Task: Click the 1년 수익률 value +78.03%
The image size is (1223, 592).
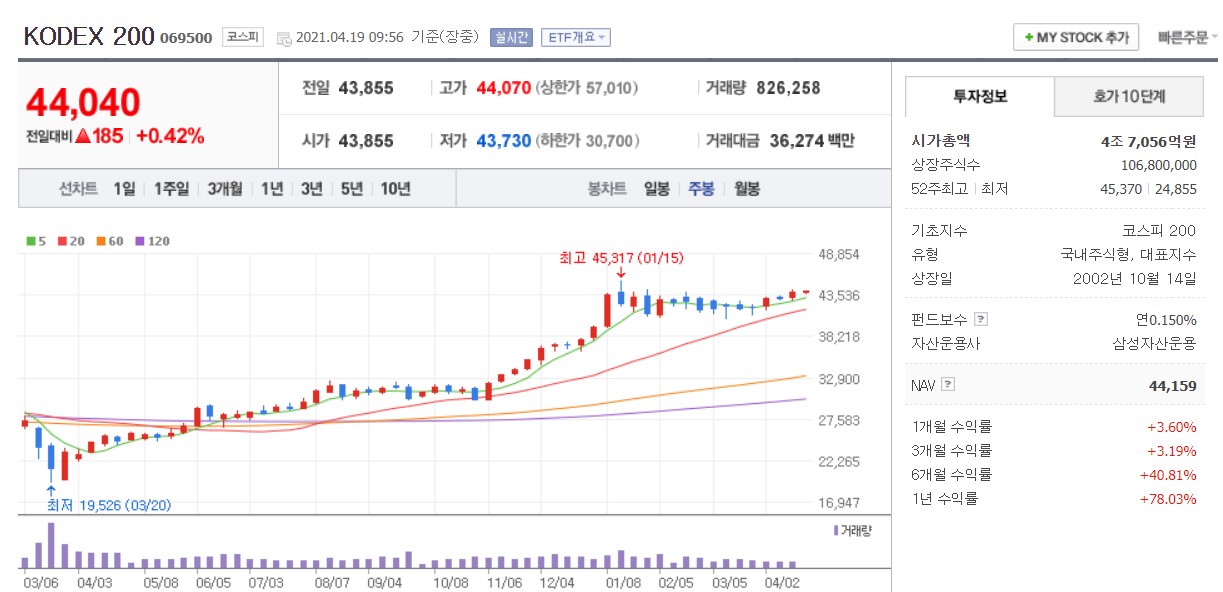Action: 1168,499
